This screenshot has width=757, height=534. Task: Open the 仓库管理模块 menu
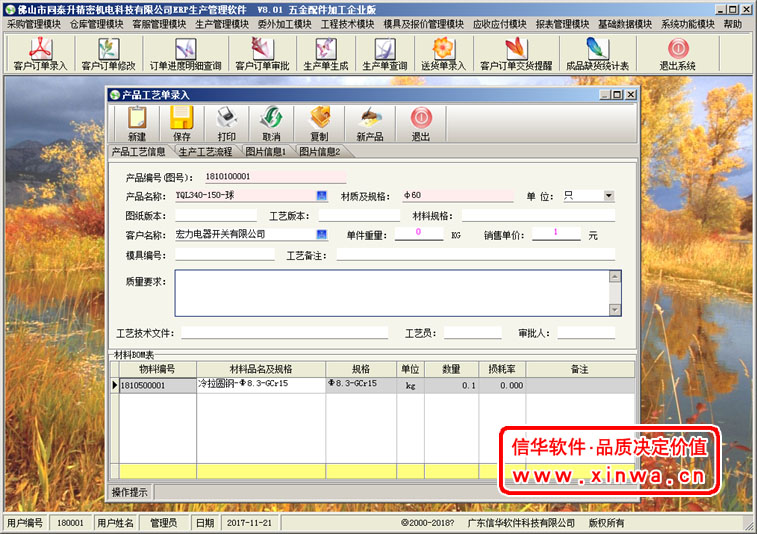pos(97,23)
